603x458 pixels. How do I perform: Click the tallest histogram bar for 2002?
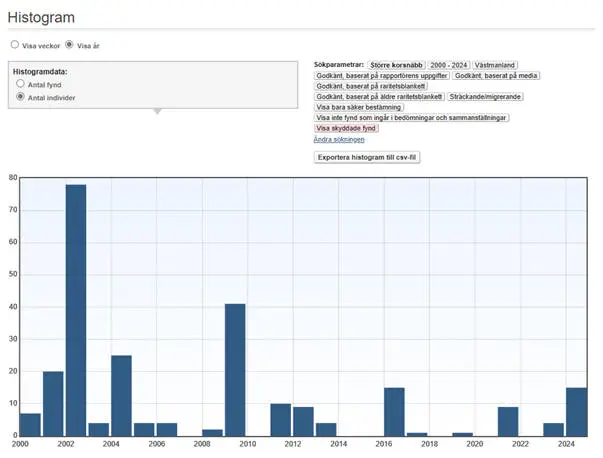click(76, 310)
